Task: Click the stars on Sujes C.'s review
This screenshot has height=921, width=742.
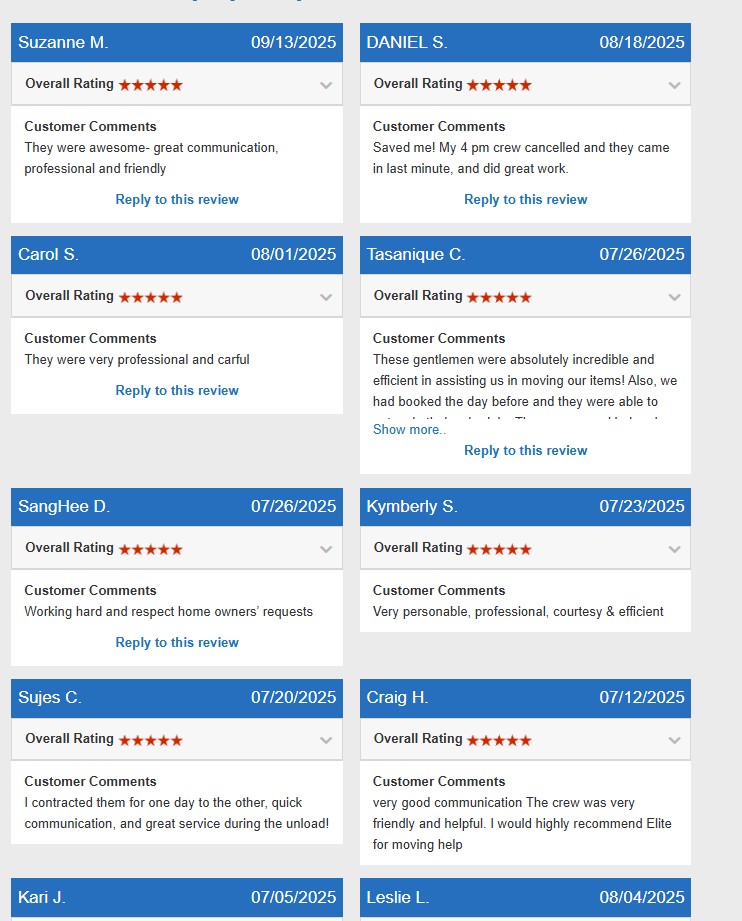Action: 150,740
